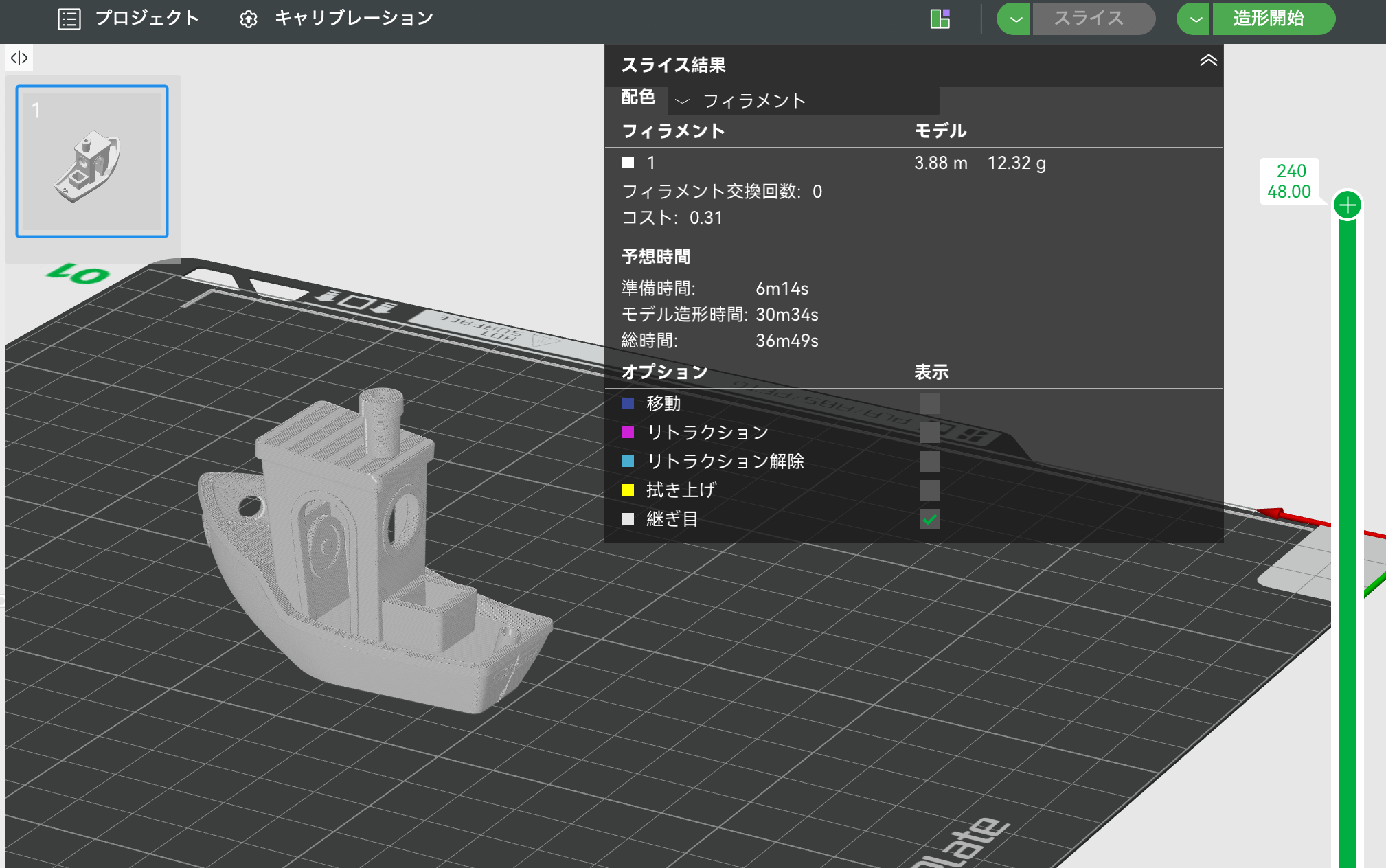This screenshot has width=1386, height=868.
Task: Collapse the plate sidebar with arrows icon
Action: click(x=19, y=58)
